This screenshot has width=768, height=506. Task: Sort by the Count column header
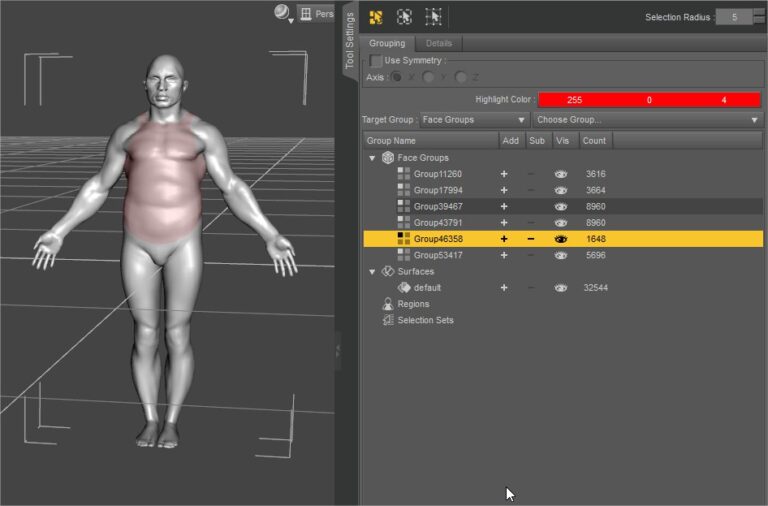coord(595,141)
